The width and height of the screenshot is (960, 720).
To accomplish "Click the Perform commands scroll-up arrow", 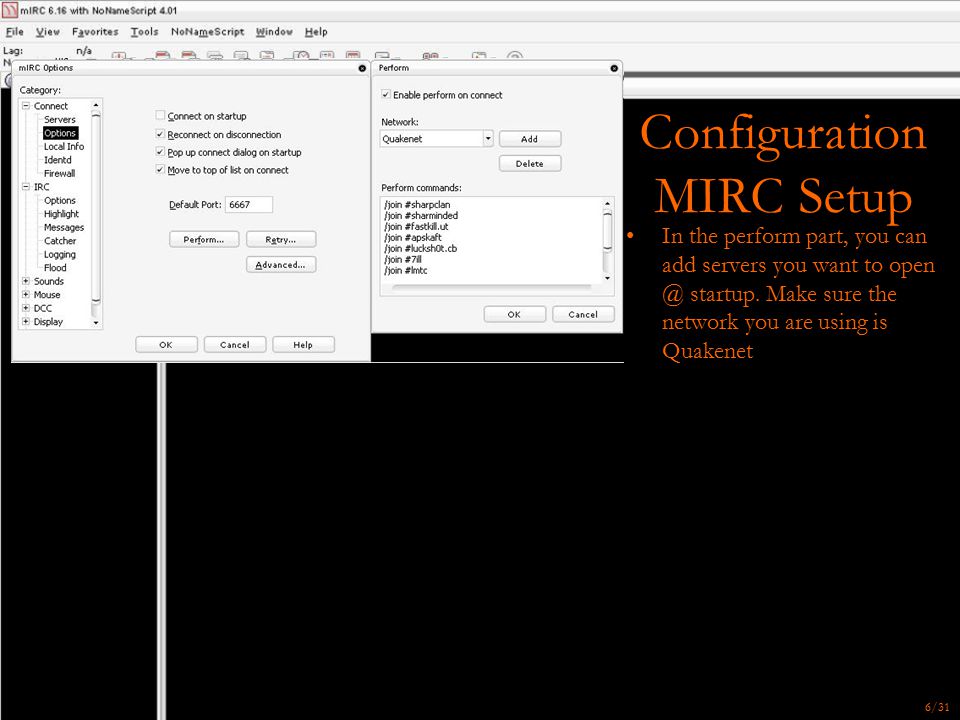I will 607,203.
